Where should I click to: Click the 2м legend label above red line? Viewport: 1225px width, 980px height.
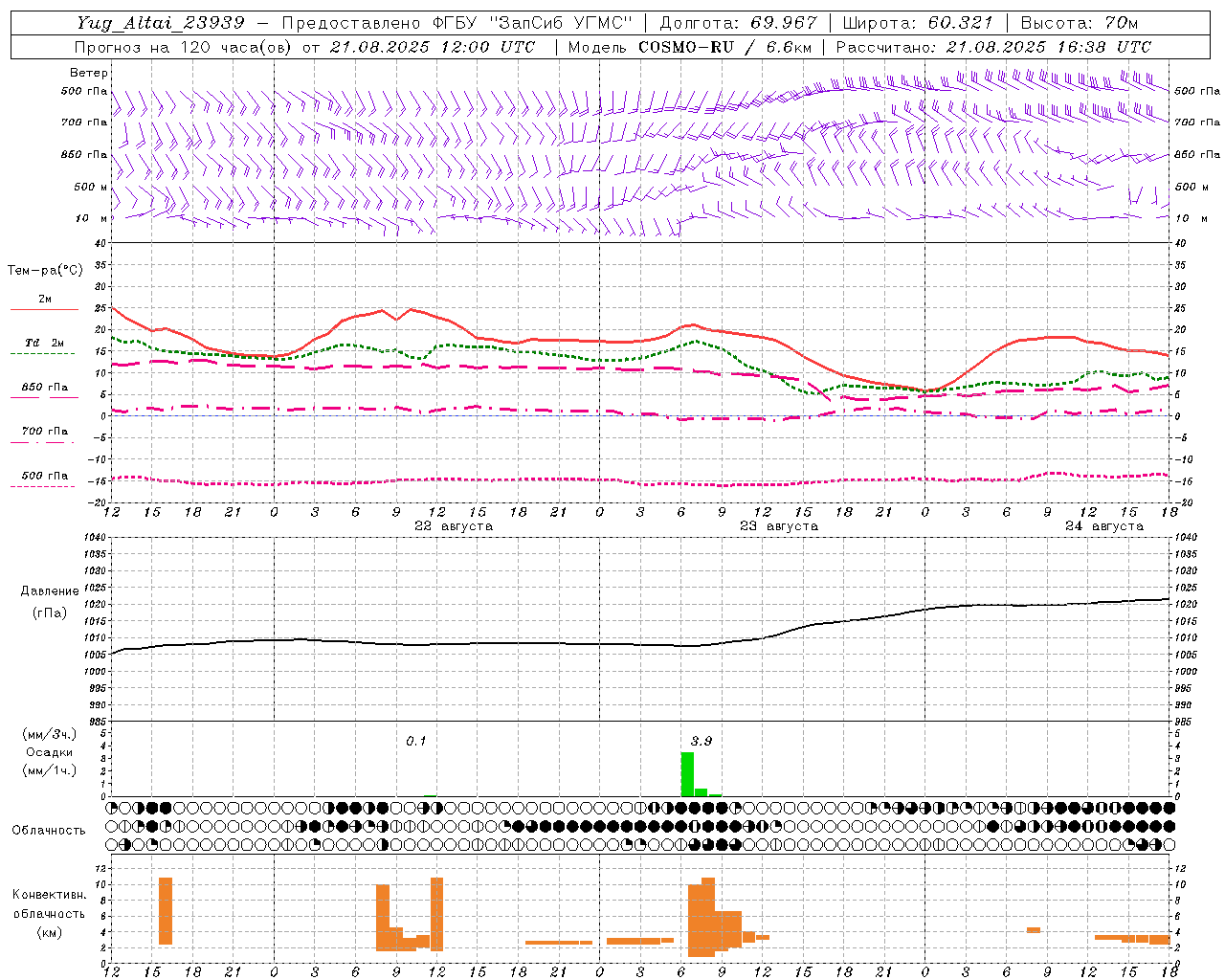(x=45, y=300)
